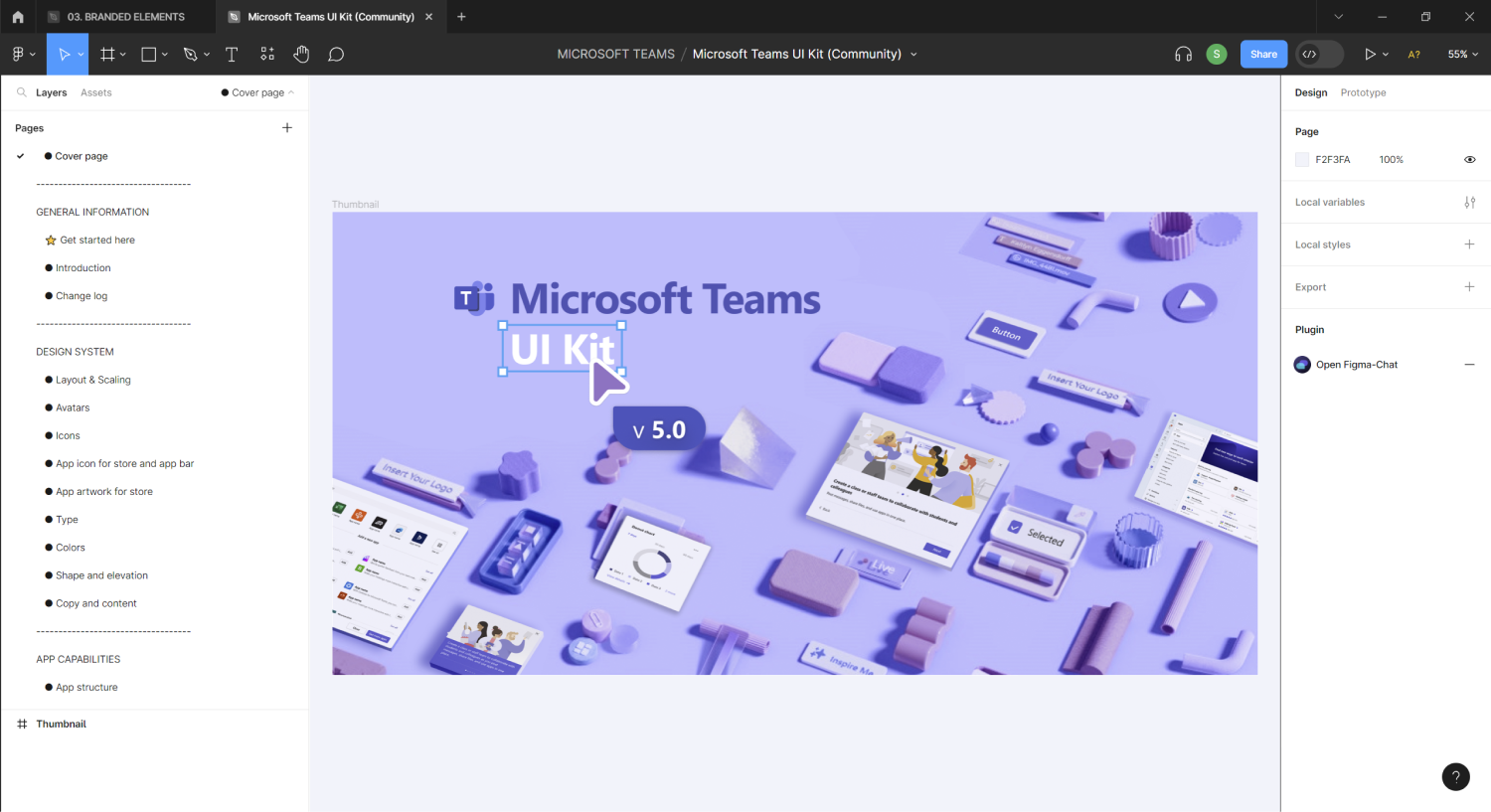Select the Rectangle shape tool
This screenshot has width=1491, height=812.
tap(148, 55)
